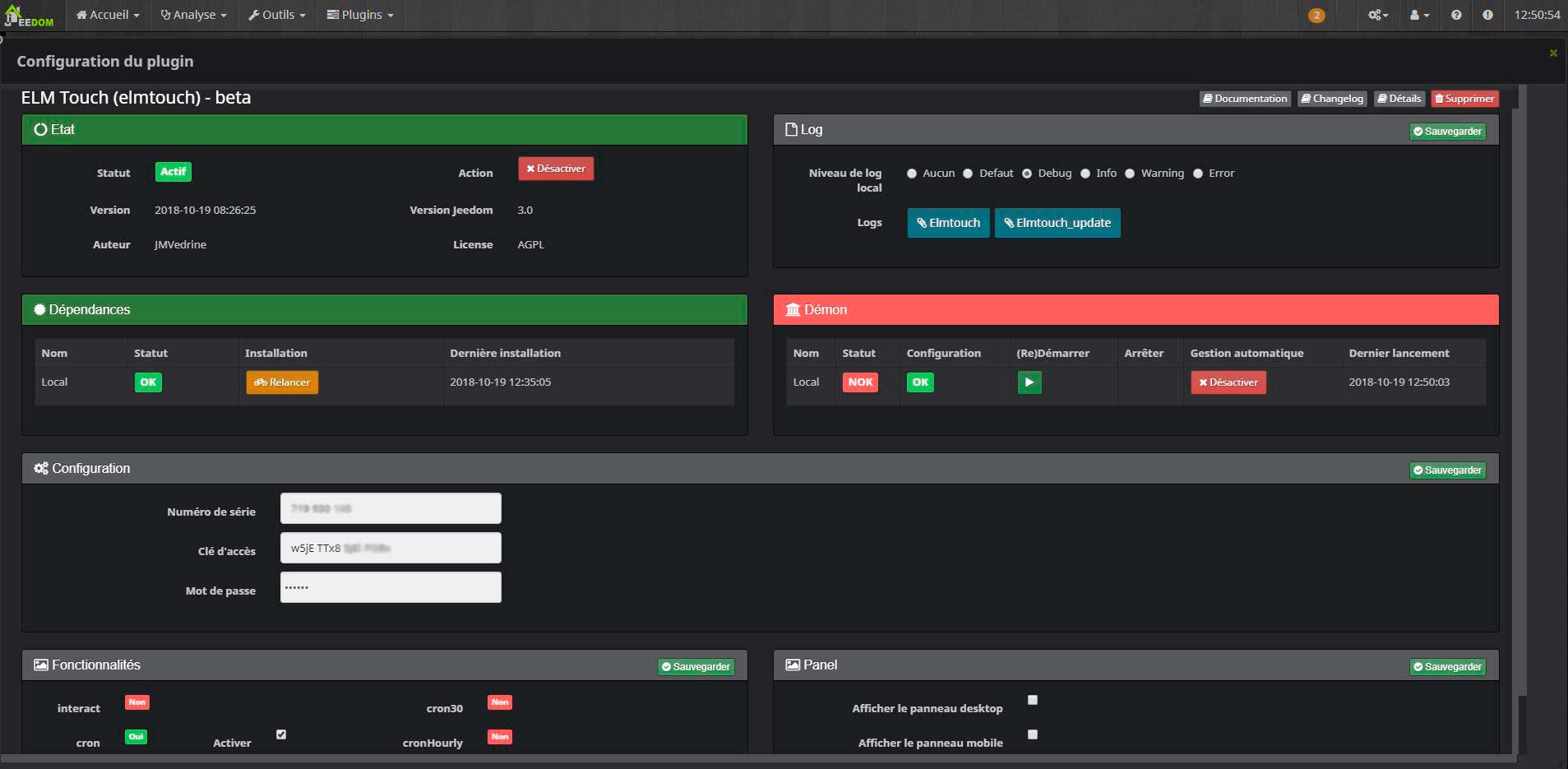Image resolution: width=1568 pixels, height=769 pixels.
Task: Click the Démon panel header
Action: click(x=1136, y=310)
